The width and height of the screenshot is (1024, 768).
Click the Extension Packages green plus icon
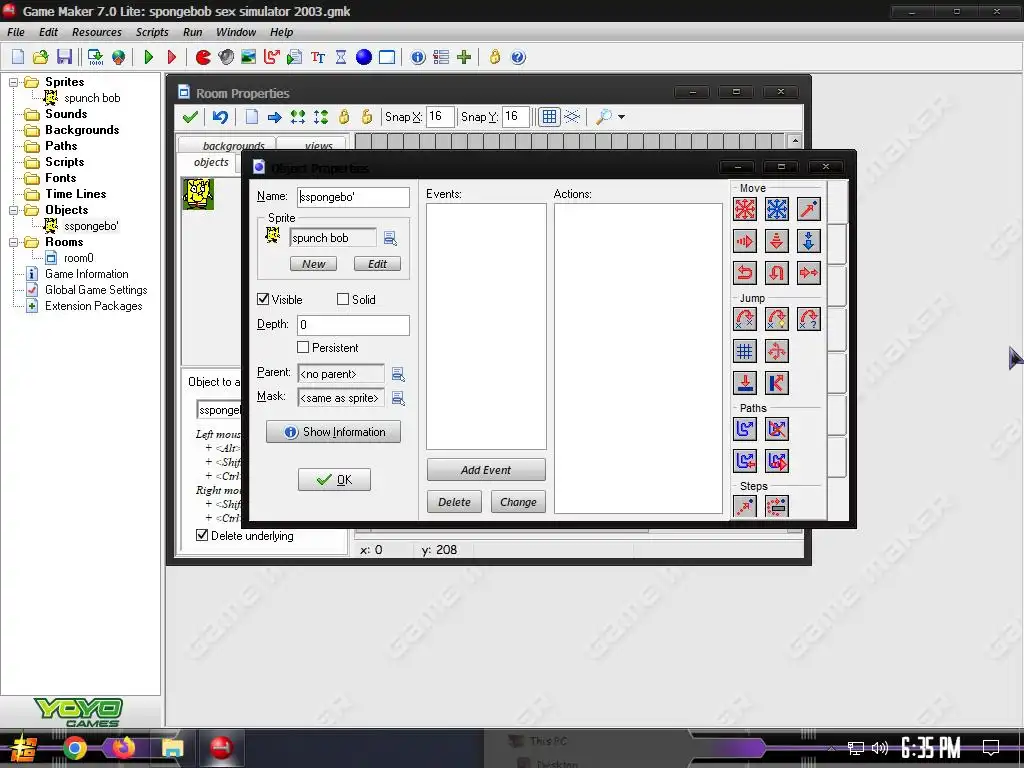(464, 57)
